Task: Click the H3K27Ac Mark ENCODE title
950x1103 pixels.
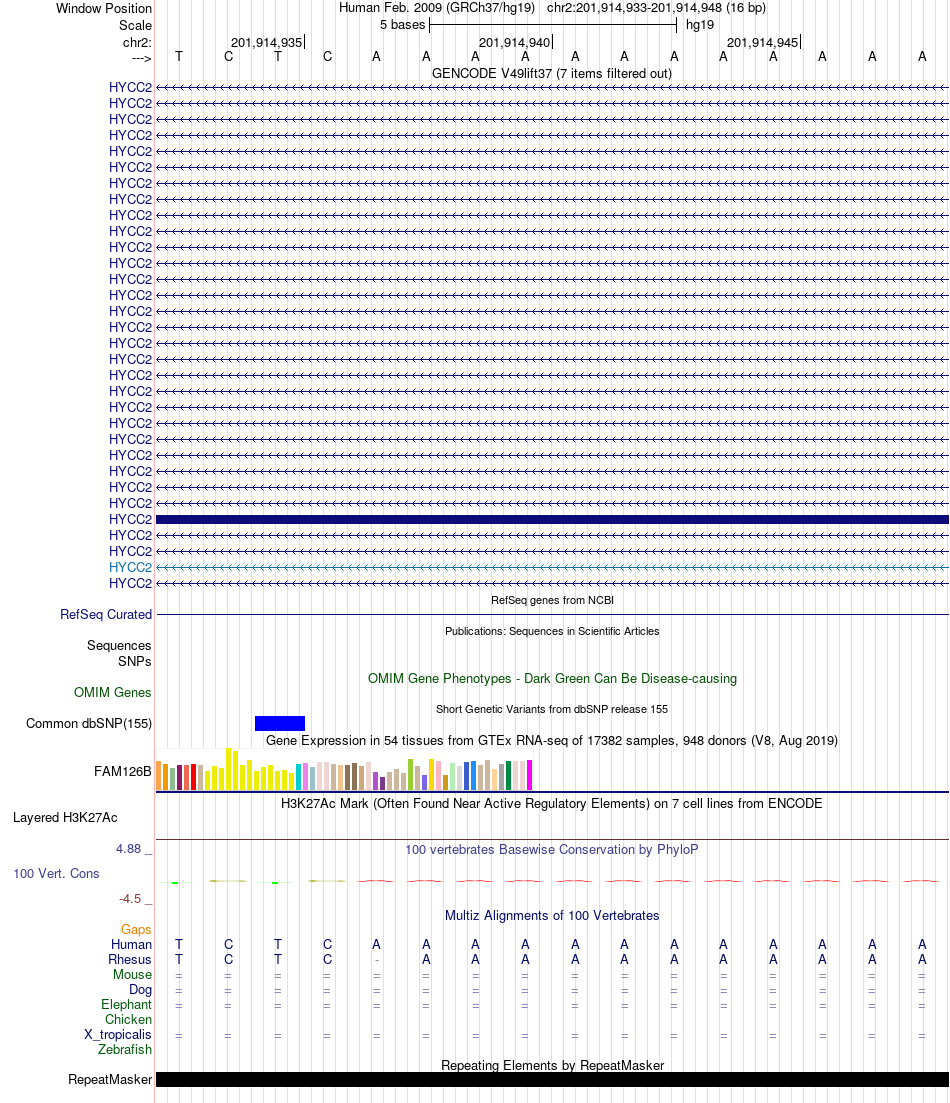Action: point(552,803)
